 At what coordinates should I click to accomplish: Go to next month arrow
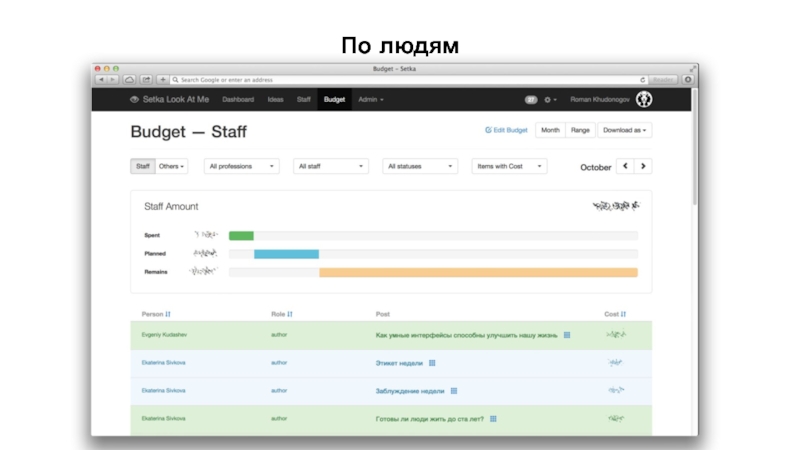point(643,167)
